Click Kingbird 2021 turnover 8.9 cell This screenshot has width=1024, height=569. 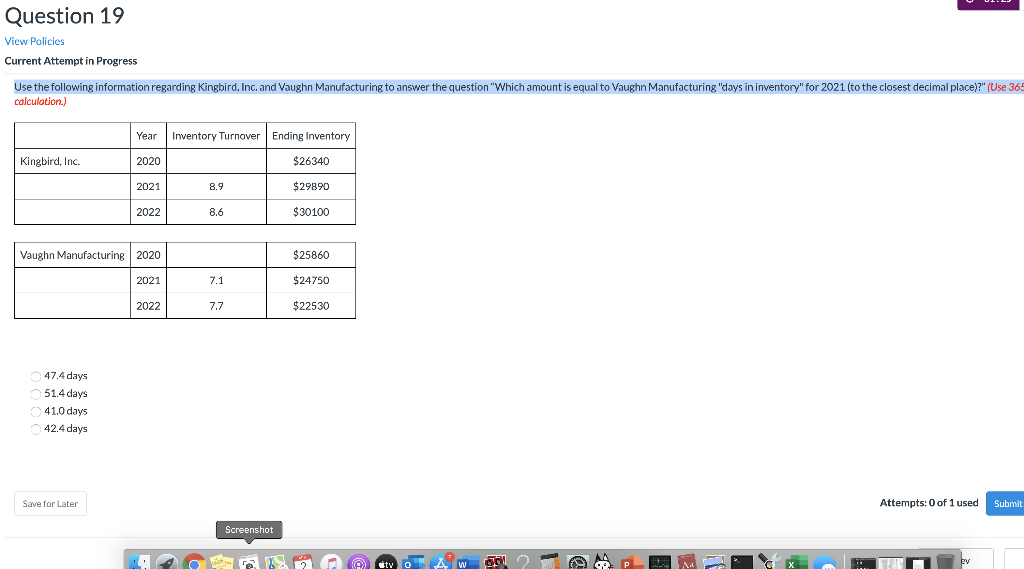tap(216, 186)
